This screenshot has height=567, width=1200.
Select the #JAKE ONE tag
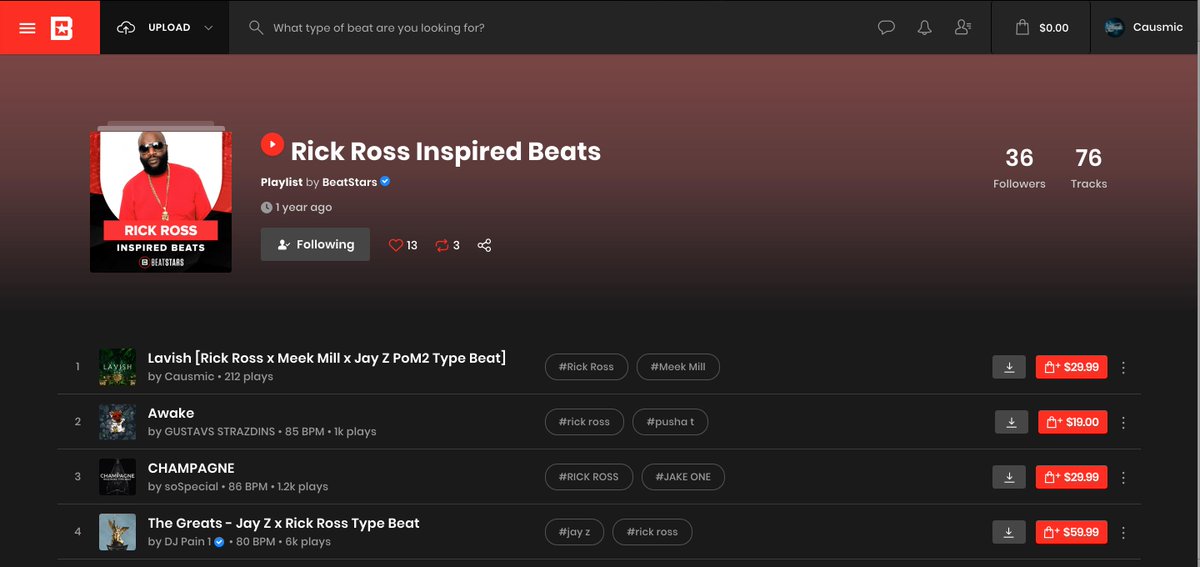(x=683, y=477)
